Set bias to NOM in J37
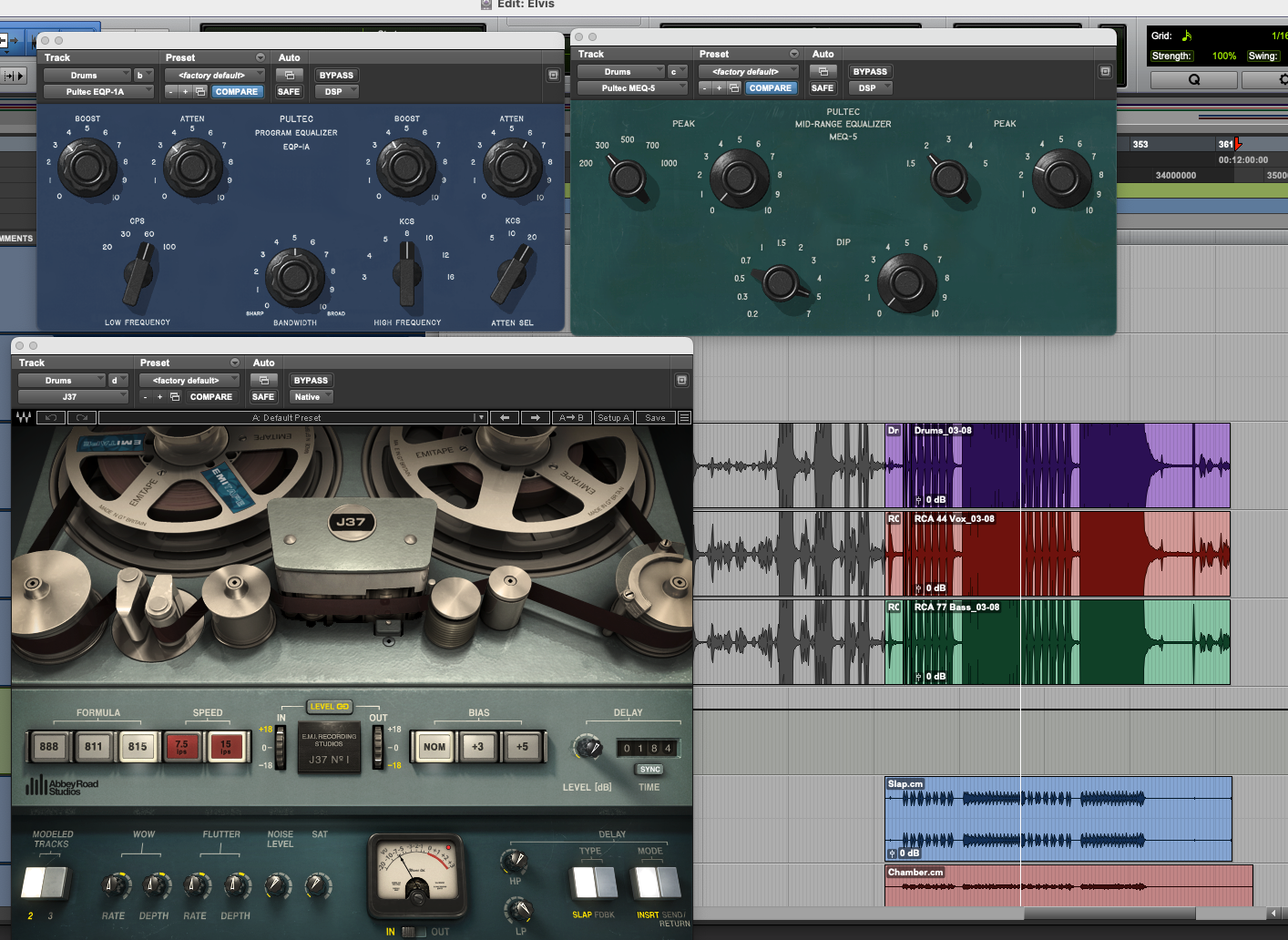The height and width of the screenshot is (940, 1288). (x=434, y=746)
